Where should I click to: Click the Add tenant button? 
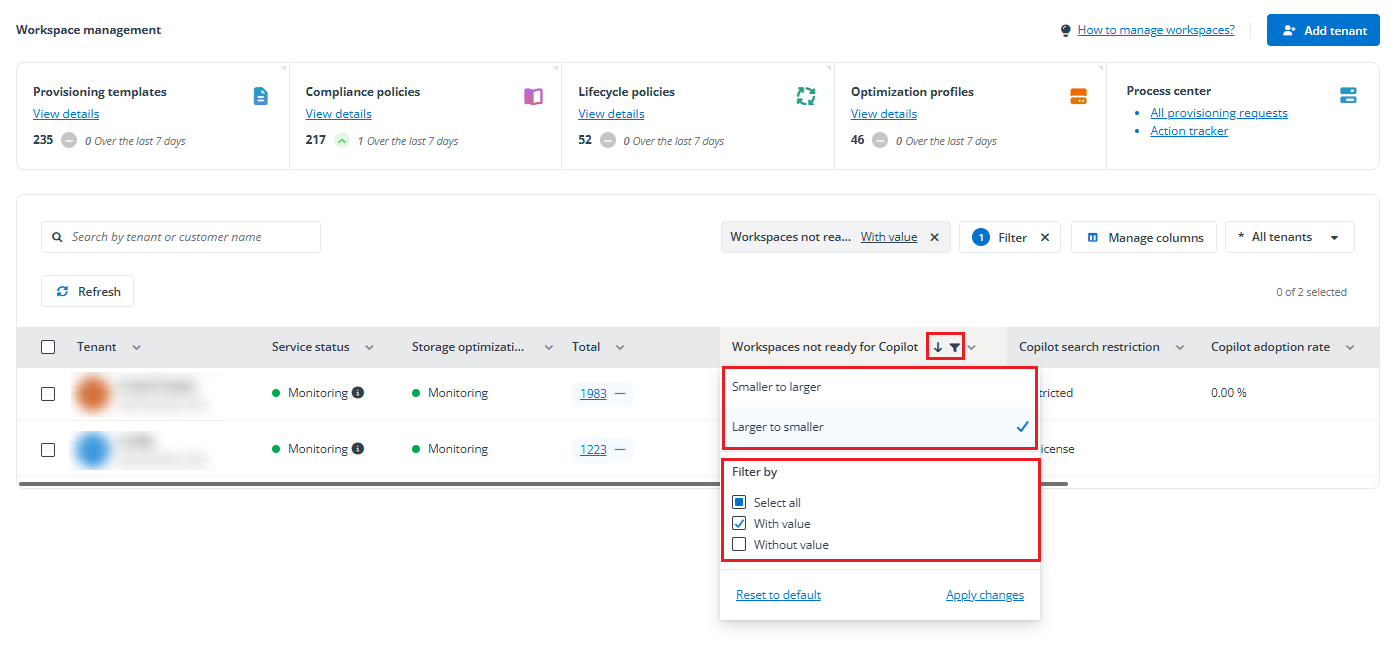pos(1323,30)
